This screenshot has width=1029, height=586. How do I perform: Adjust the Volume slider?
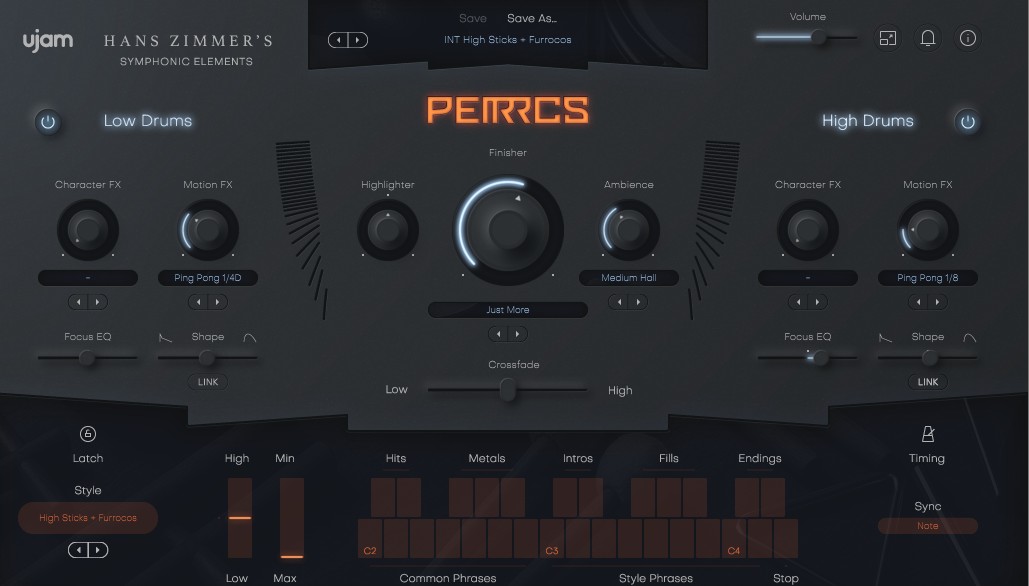tap(807, 37)
